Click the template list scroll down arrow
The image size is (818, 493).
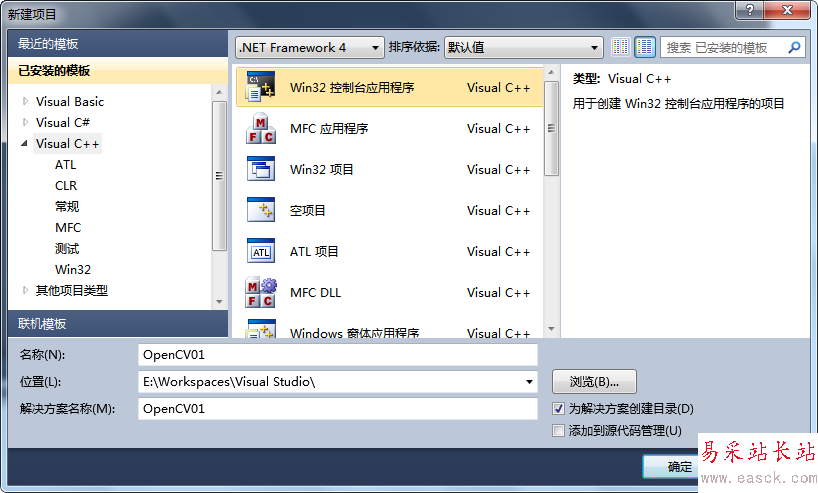pyautogui.click(x=551, y=329)
